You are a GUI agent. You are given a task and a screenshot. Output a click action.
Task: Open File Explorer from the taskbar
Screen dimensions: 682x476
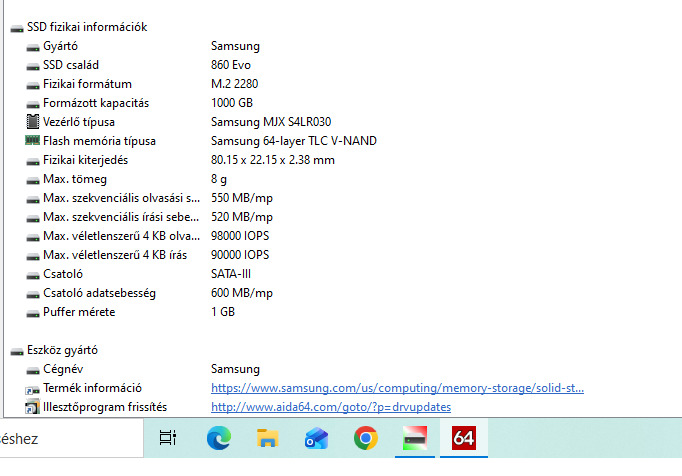pyautogui.click(x=267, y=438)
